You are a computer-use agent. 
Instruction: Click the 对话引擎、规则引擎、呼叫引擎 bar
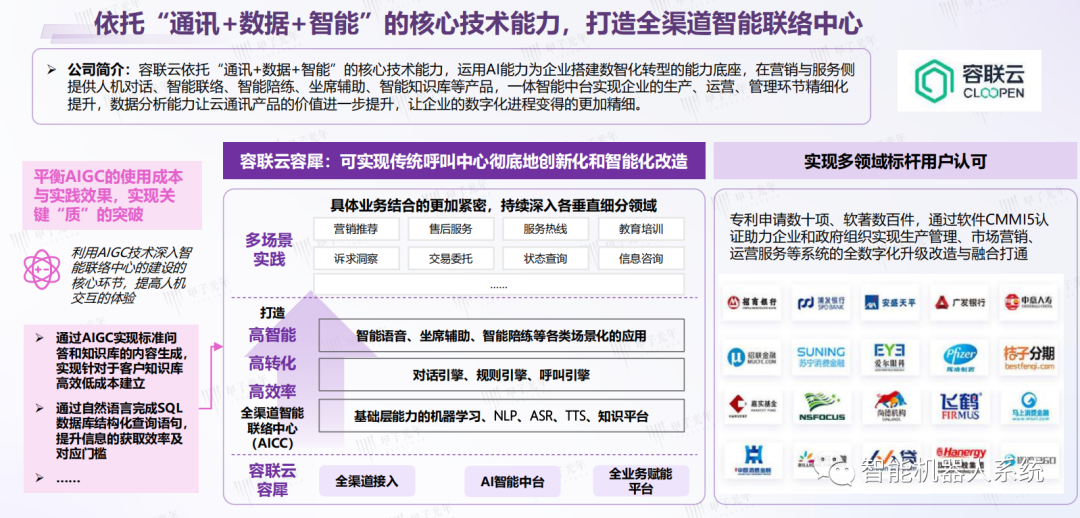[501, 375]
